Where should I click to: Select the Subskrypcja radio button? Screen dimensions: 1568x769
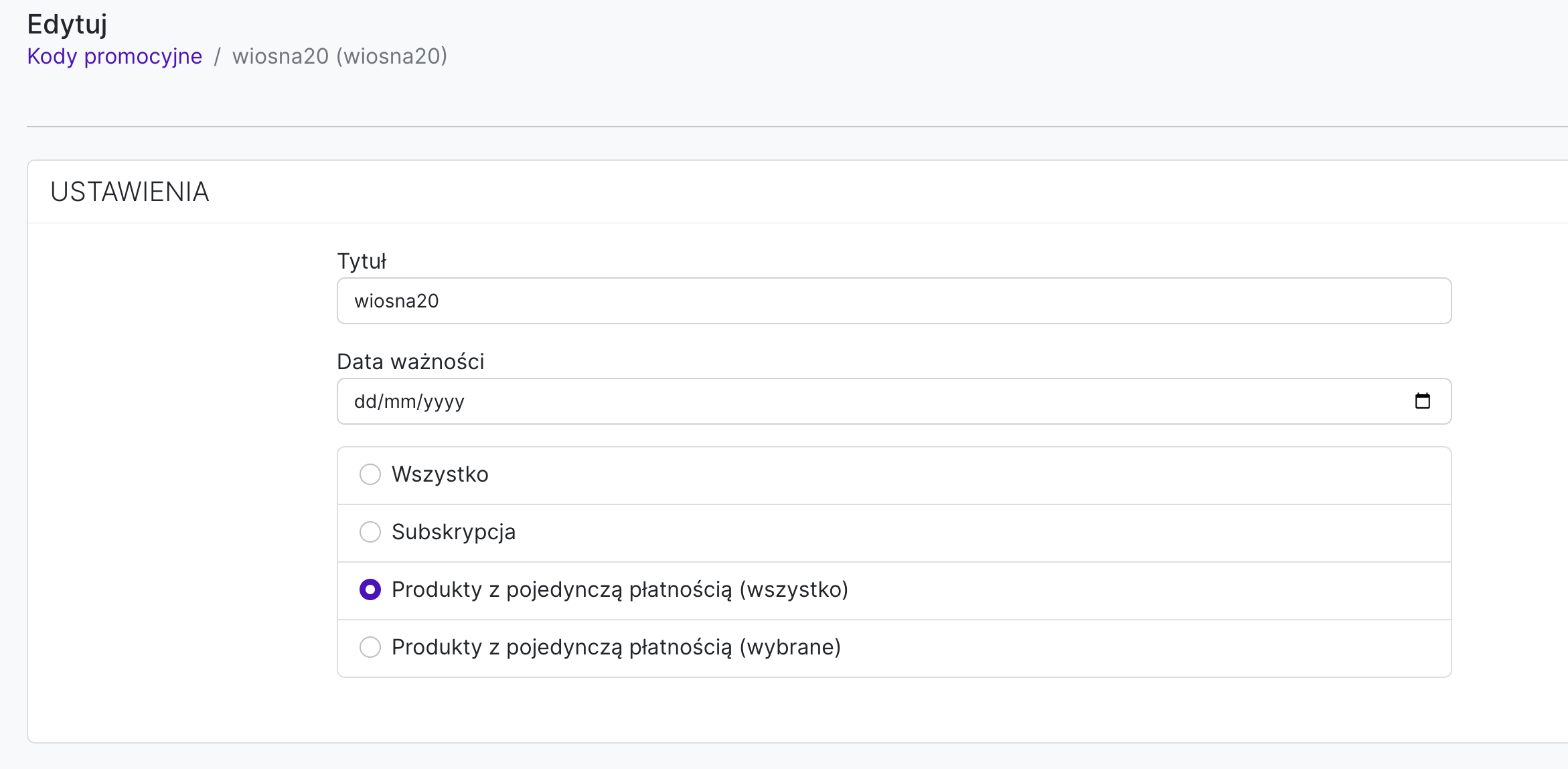[x=370, y=532]
